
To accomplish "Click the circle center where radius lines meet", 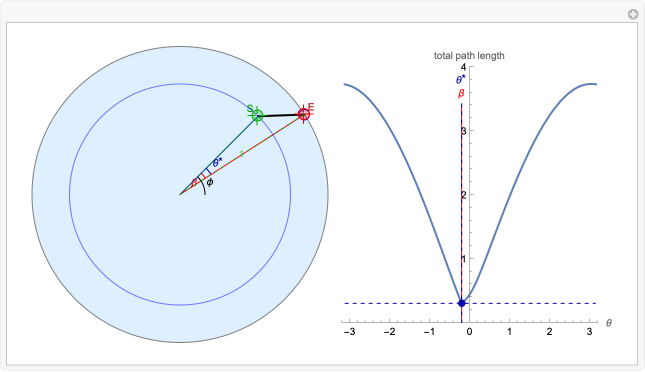I will pos(180,194).
